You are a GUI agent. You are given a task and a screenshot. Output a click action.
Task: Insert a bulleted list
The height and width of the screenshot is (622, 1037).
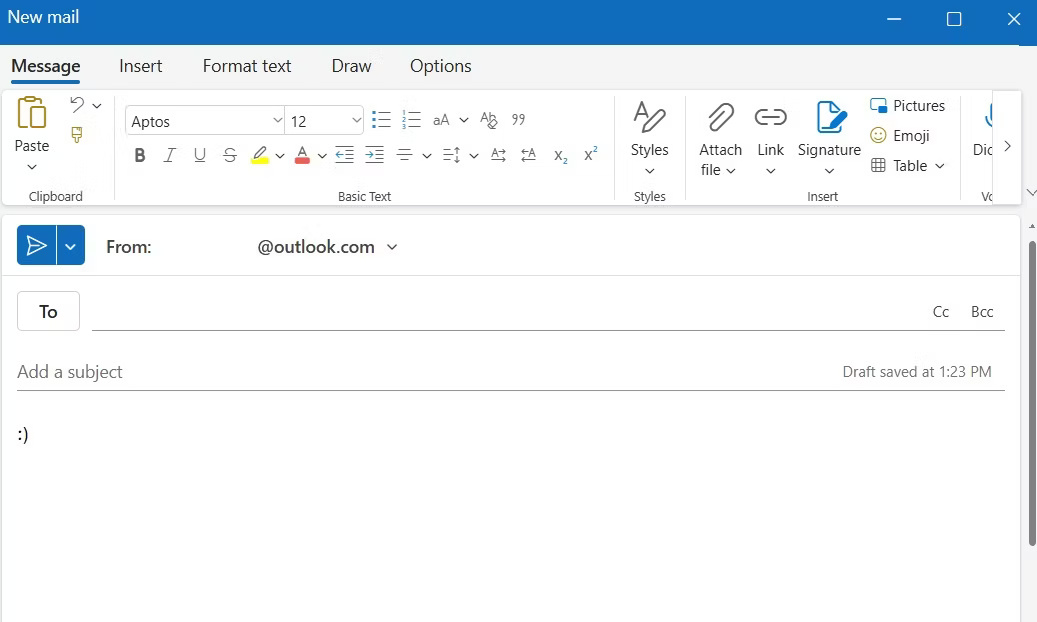pos(381,120)
